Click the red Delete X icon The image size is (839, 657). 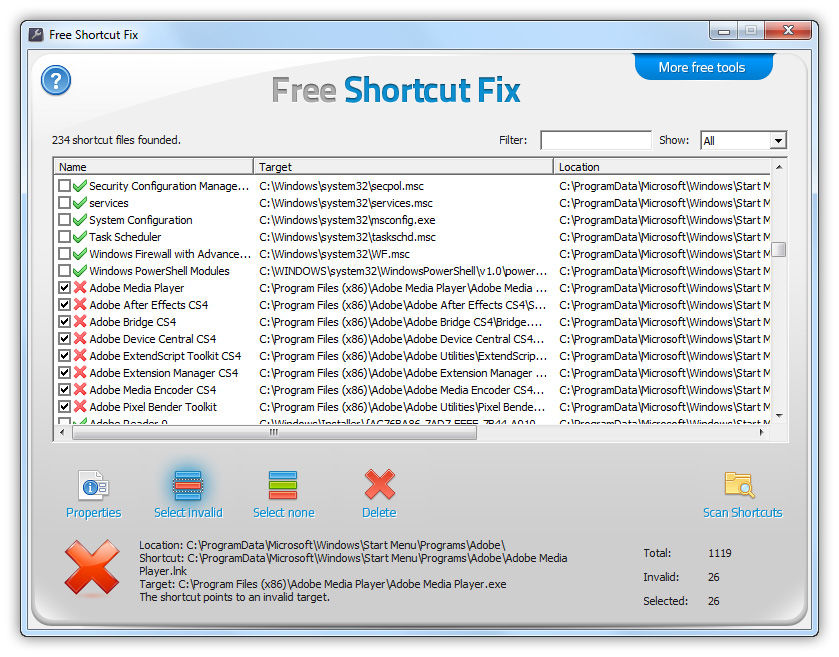pos(379,485)
